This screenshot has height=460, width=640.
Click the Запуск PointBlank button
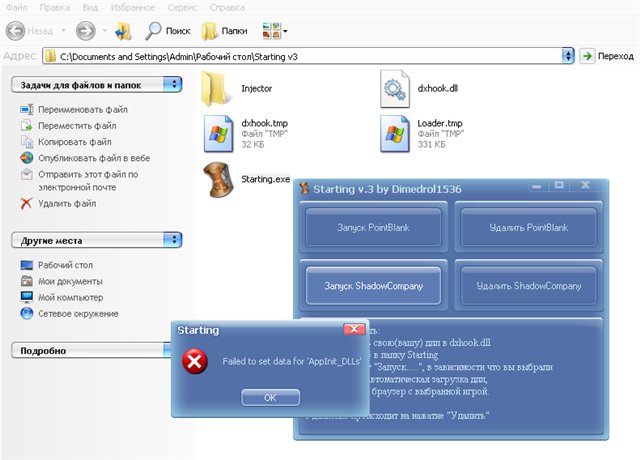click(x=373, y=227)
